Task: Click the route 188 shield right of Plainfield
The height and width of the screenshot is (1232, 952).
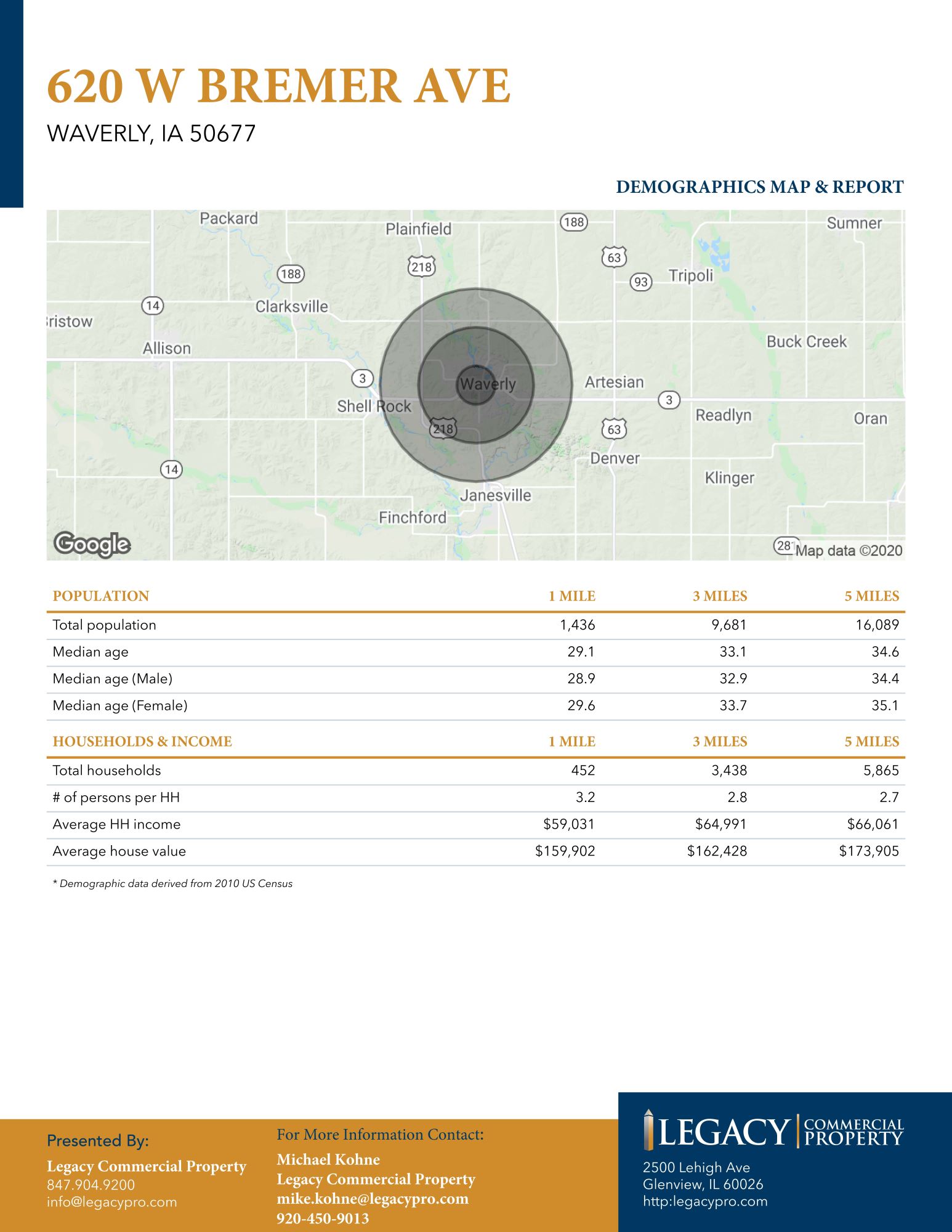Action: coord(573,222)
